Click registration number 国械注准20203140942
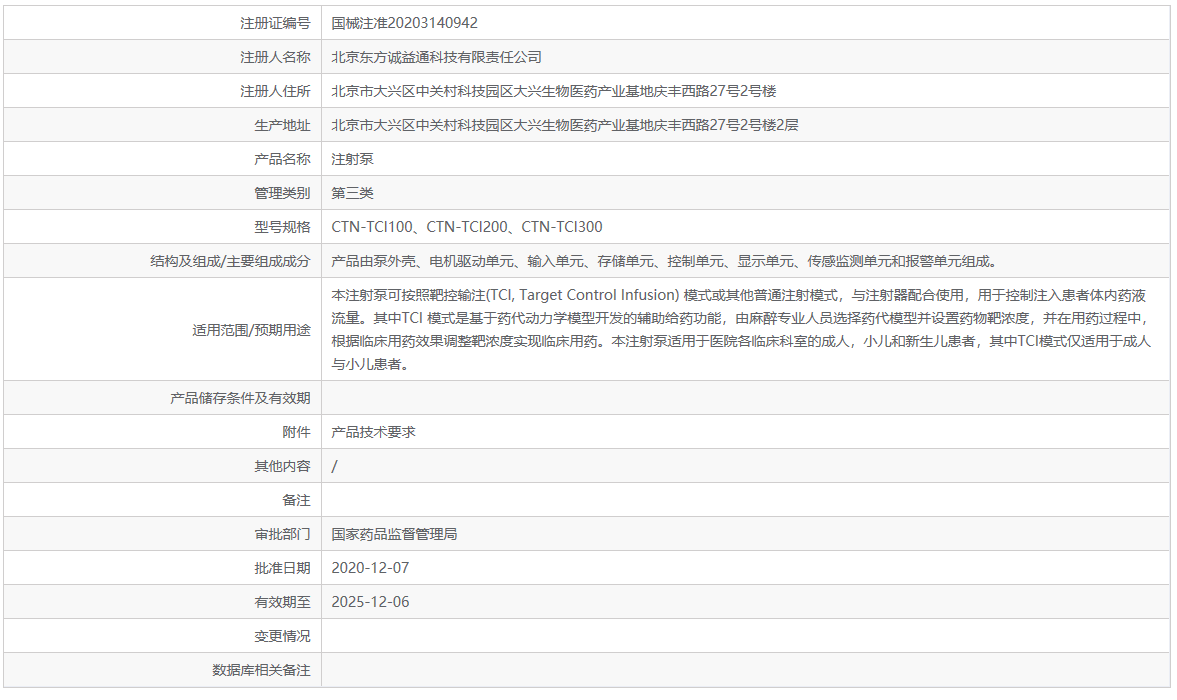 405,23
